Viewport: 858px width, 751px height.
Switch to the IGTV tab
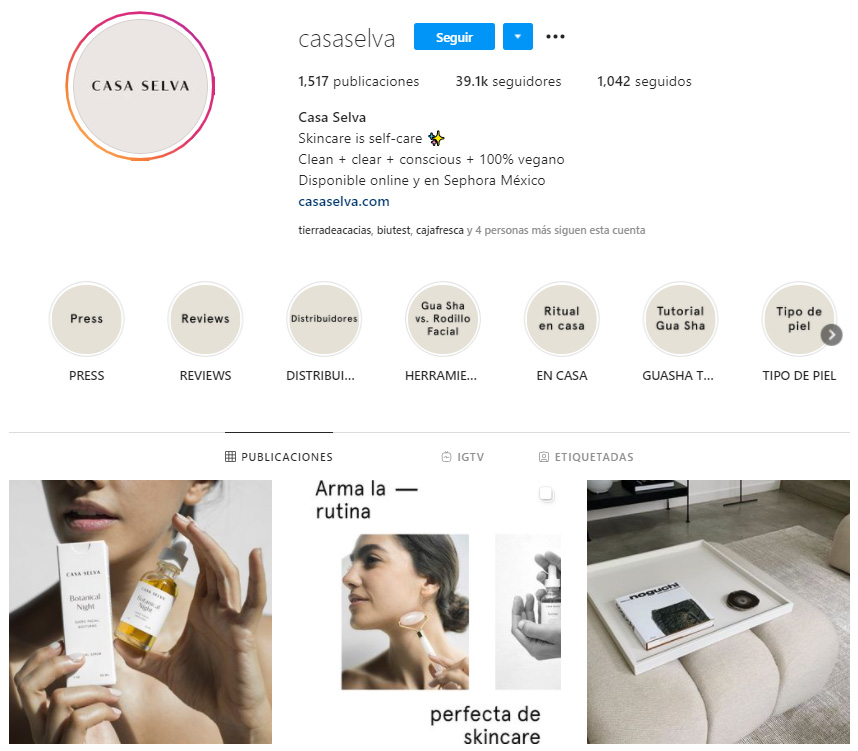tap(463, 457)
